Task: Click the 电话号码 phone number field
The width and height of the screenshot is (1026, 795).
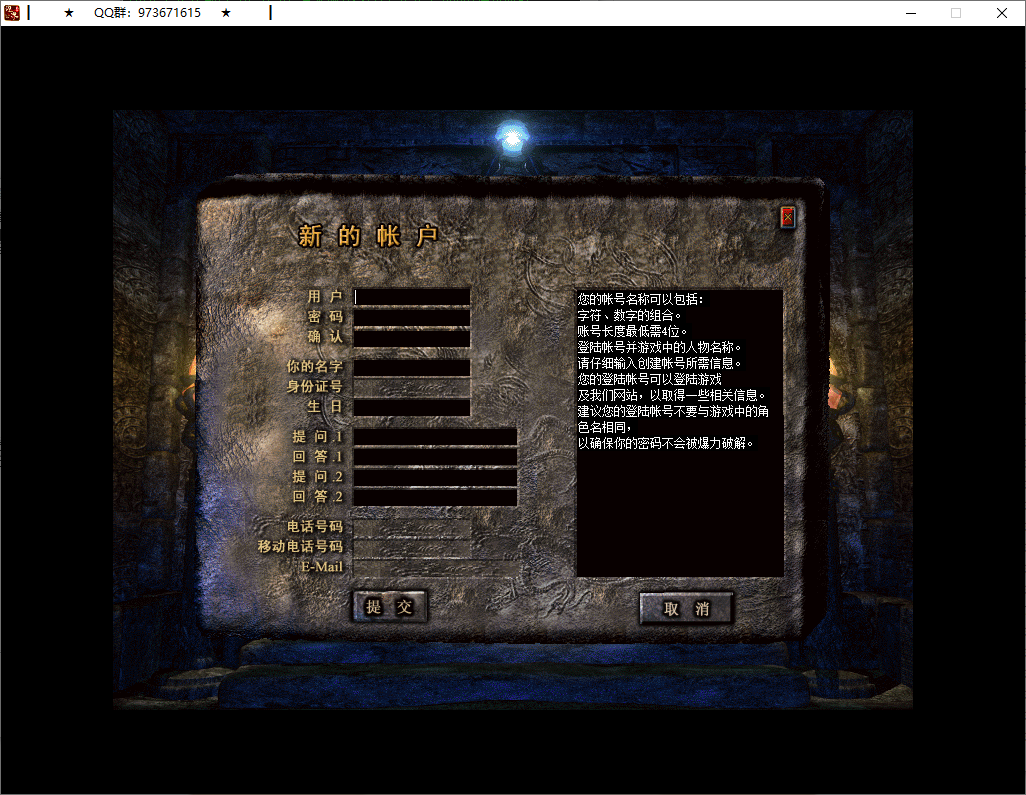Action: 412,527
